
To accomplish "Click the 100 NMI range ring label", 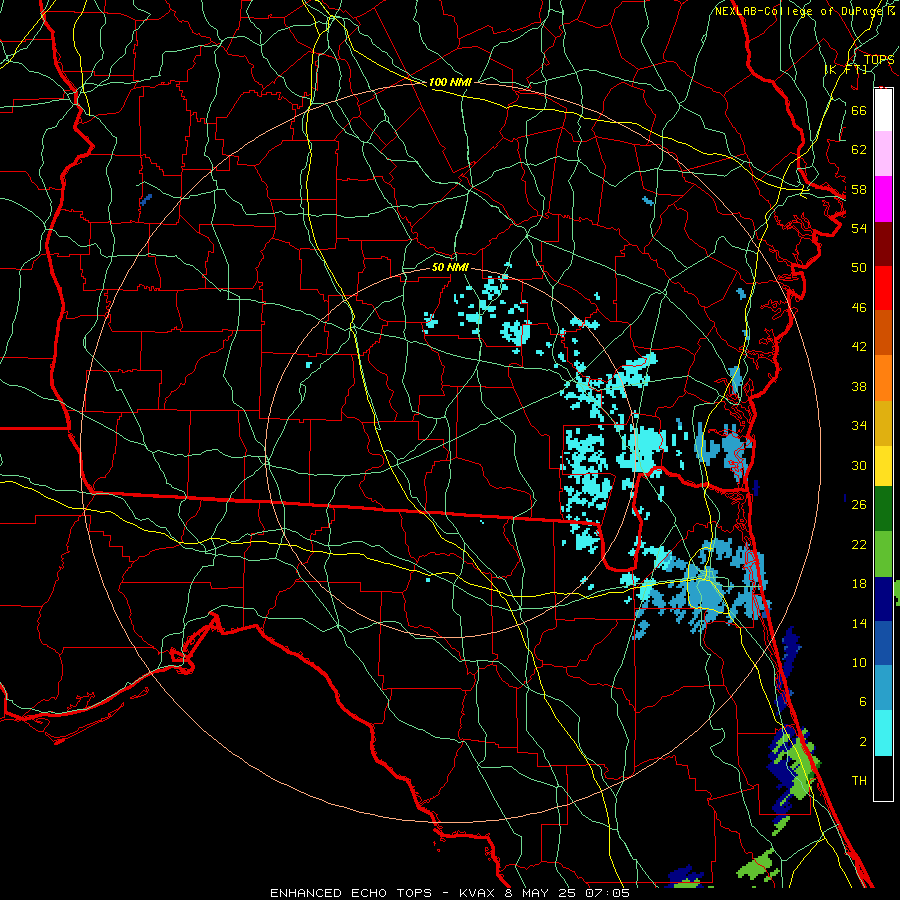I will [450, 82].
